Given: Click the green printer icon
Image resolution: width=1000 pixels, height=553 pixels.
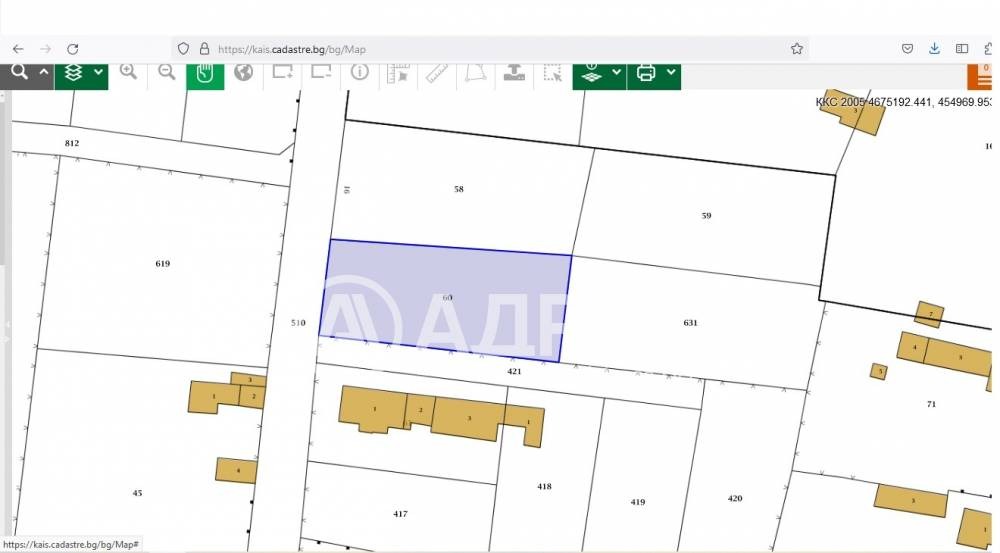Looking at the screenshot, I should pyautogui.click(x=646, y=73).
